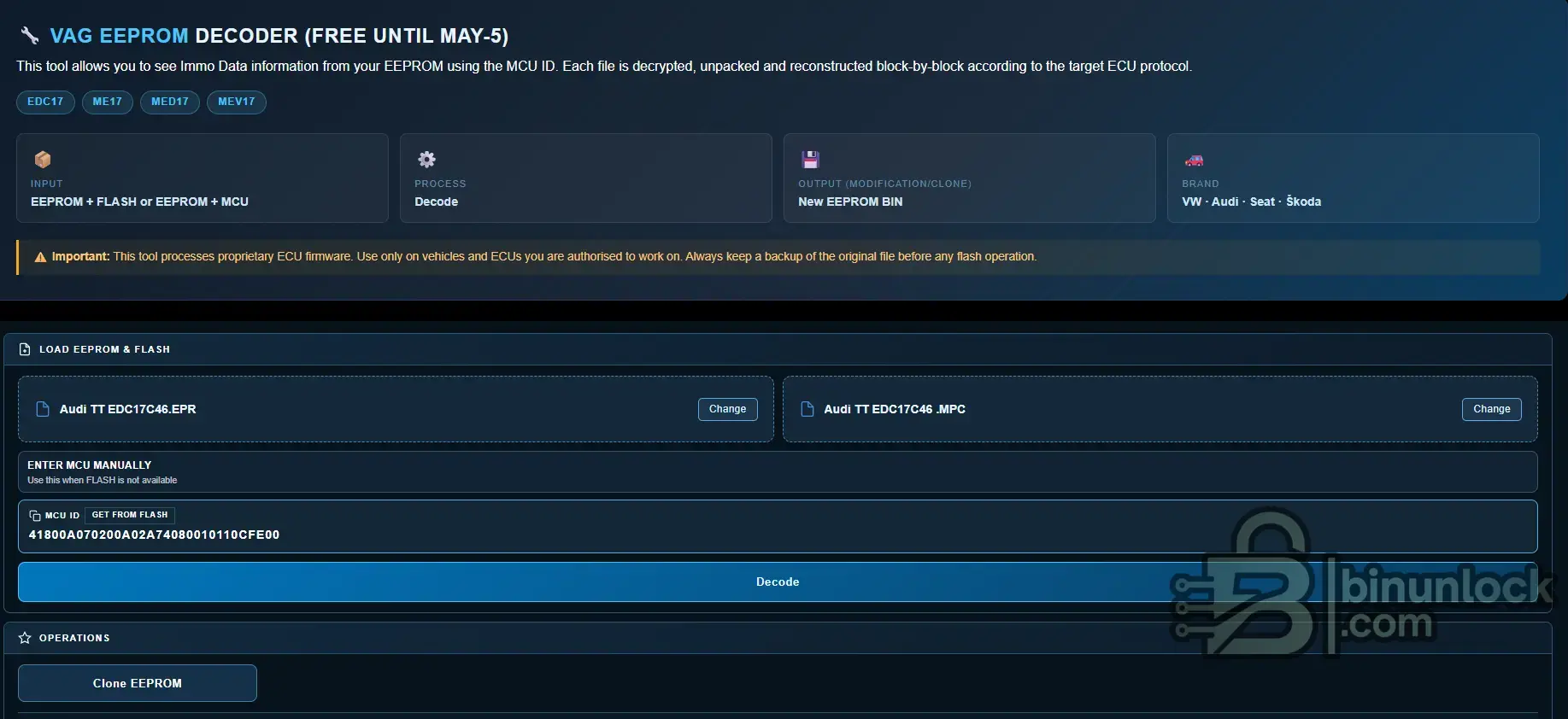The width and height of the screenshot is (1568, 719).
Task: Click the MCU ID hex input field
Action: [x=778, y=535]
